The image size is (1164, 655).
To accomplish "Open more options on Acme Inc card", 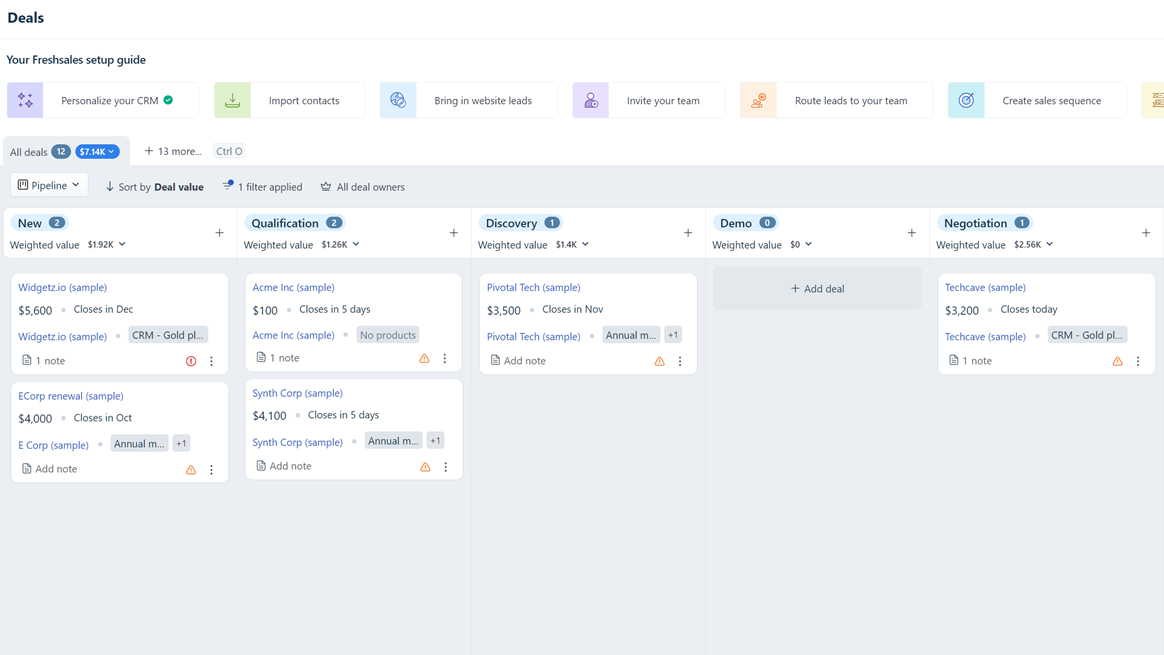I will pyautogui.click(x=445, y=359).
